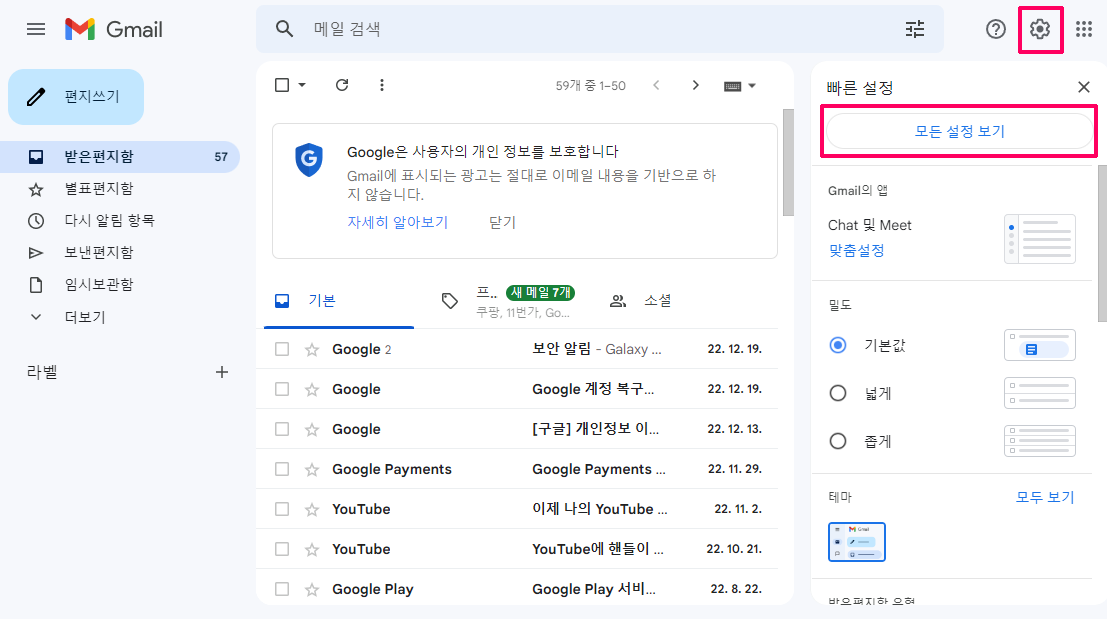Check the Google 보안 알림 email checkbox
The width and height of the screenshot is (1107, 619).
pyautogui.click(x=282, y=349)
